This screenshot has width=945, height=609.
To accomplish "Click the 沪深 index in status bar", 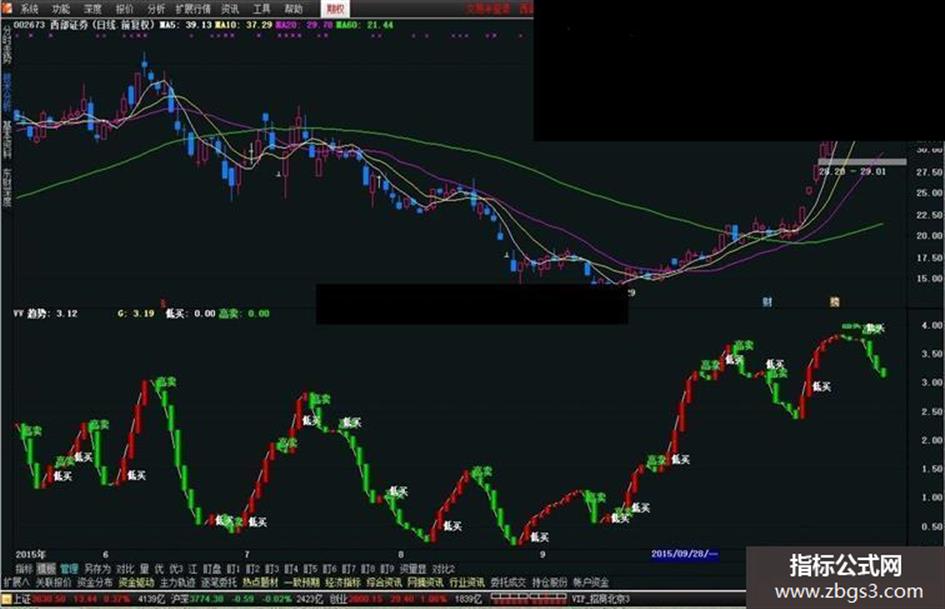I will click(180, 599).
